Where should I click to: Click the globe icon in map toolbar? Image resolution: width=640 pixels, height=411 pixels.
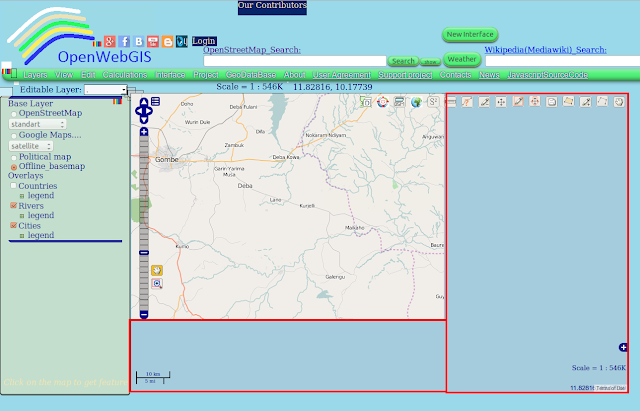[416, 102]
